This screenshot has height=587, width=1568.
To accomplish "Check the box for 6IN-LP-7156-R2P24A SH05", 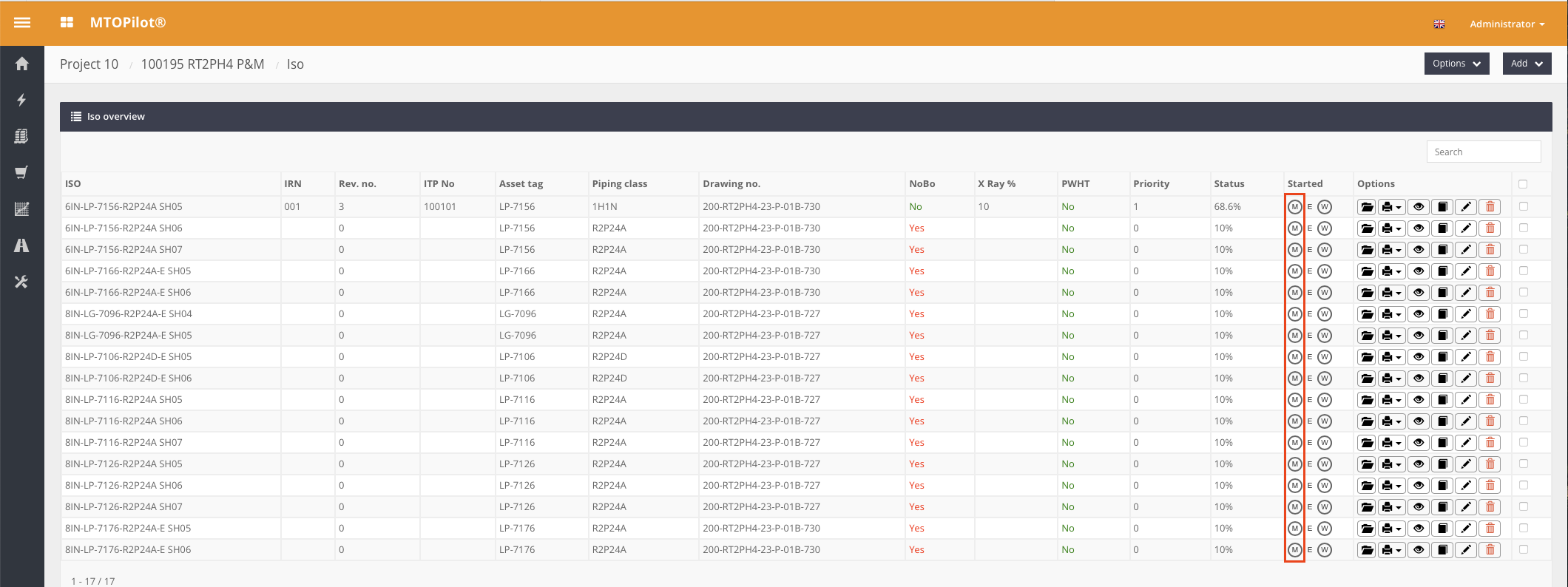I will point(1524,207).
